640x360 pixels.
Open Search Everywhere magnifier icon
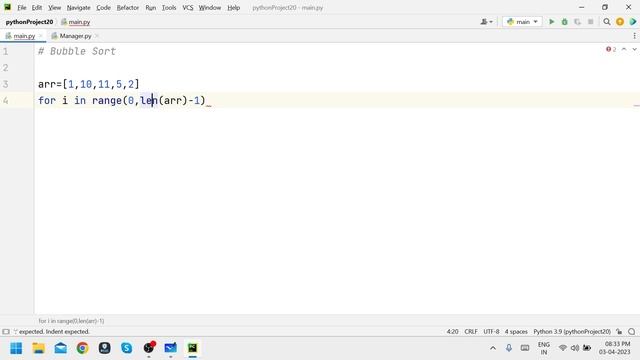607,22
